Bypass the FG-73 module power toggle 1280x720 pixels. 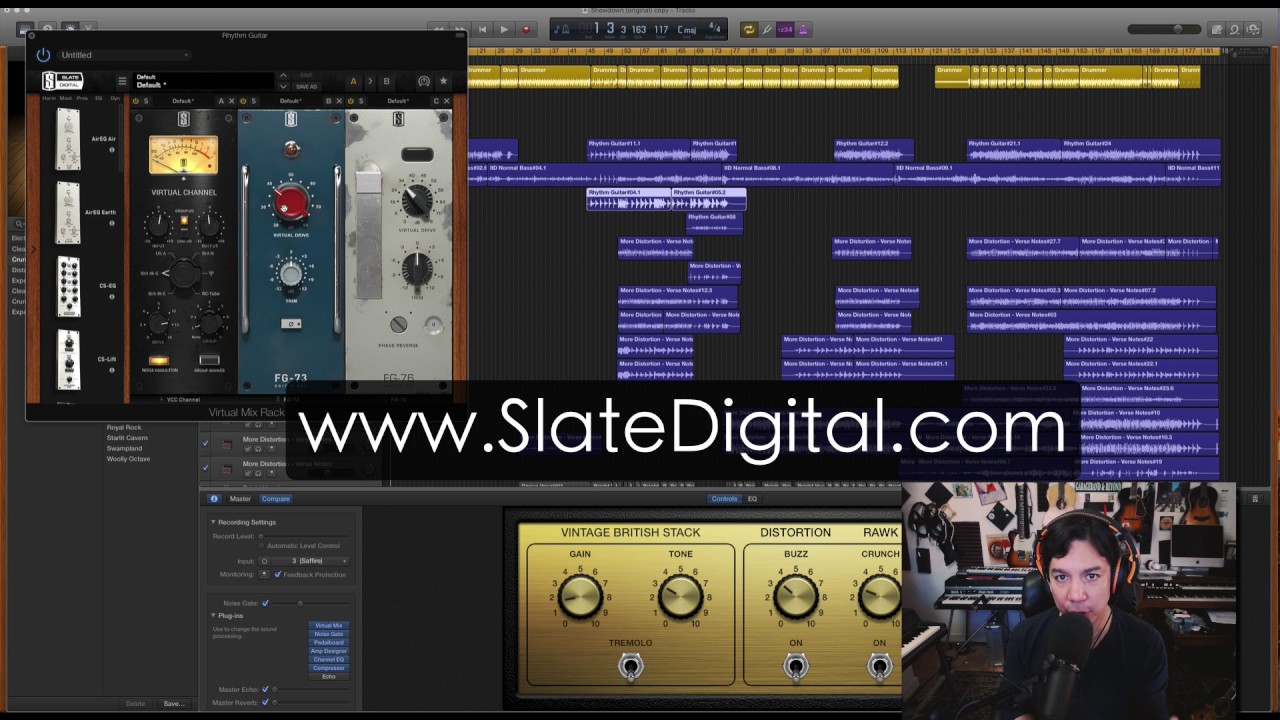pos(244,101)
